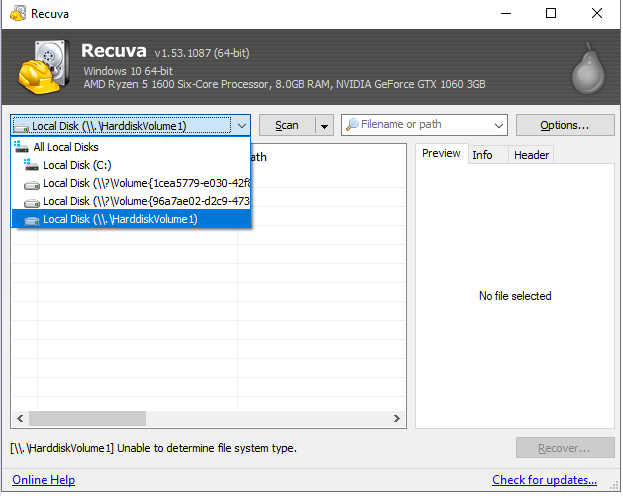The height and width of the screenshot is (496, 623).
Task: Click the horizontal scrollbar thumb
Action: click(87, 418)
